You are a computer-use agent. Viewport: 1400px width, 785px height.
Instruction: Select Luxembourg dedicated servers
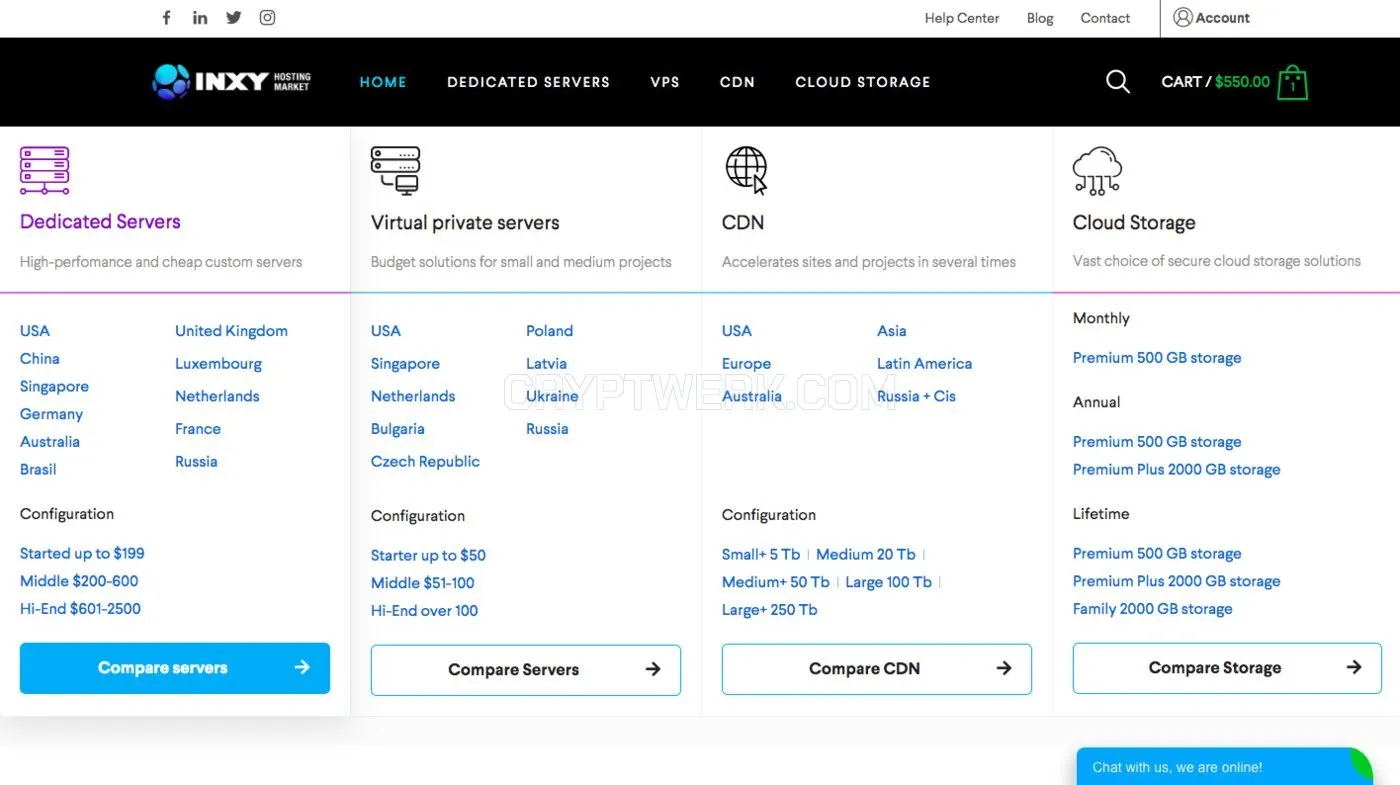coord(218,364)
